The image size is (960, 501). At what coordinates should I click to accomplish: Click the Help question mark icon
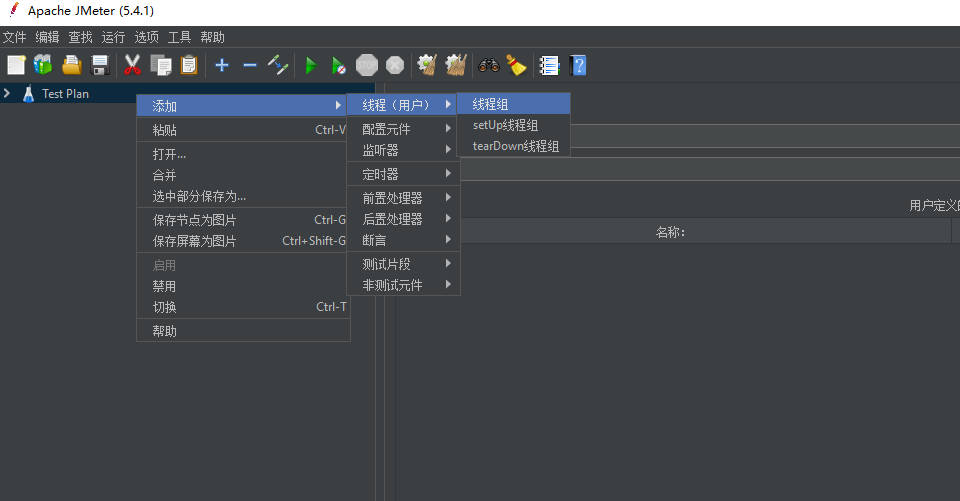coord(578,65)
